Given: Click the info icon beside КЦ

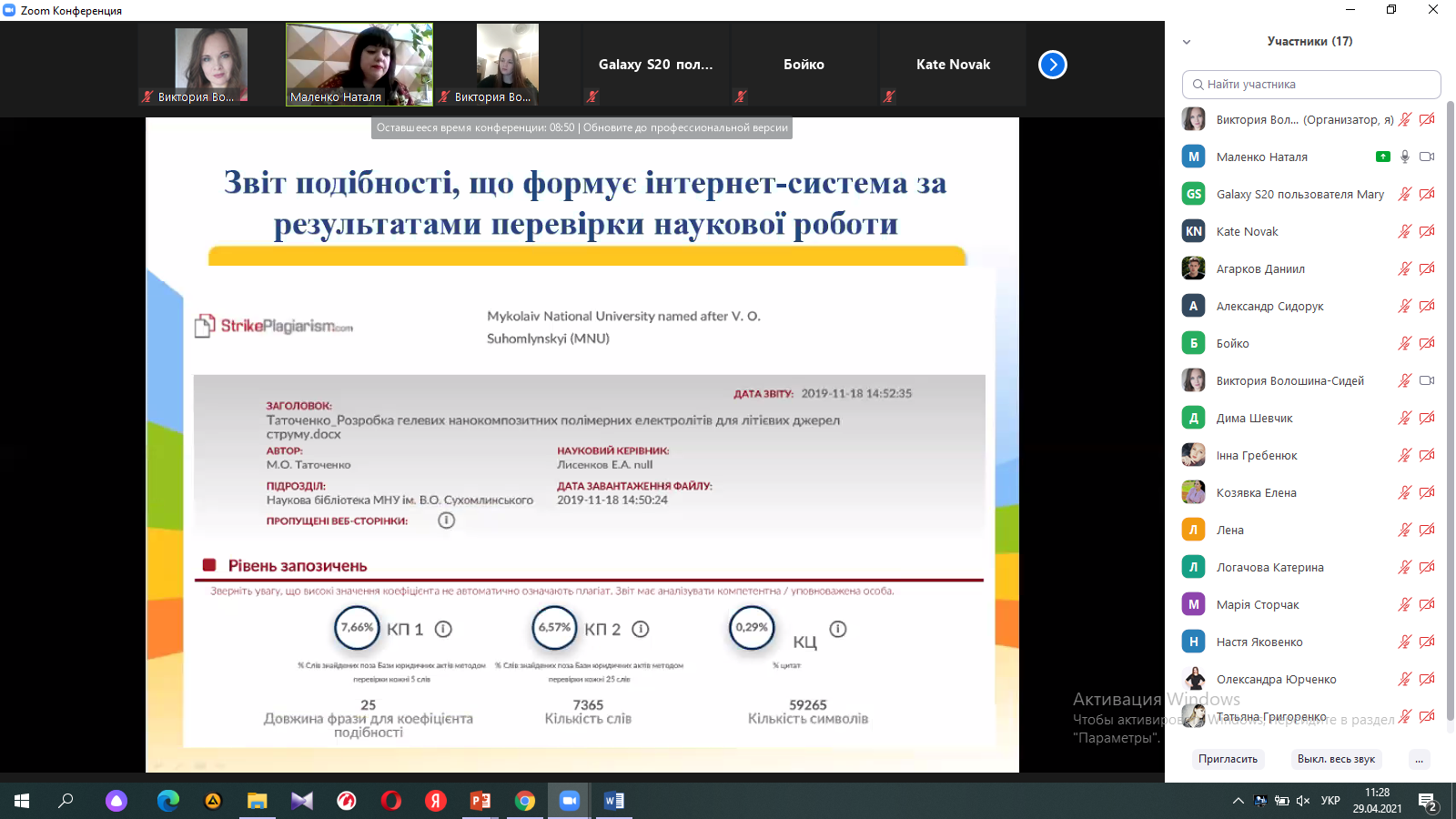Looking at the screenshot, I should coord(838,629).
